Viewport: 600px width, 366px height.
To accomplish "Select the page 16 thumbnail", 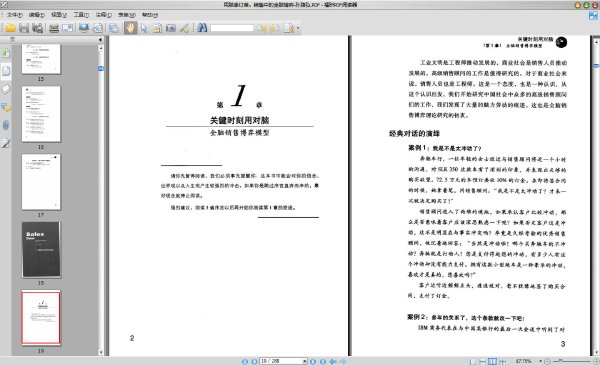I will (41, 114).
